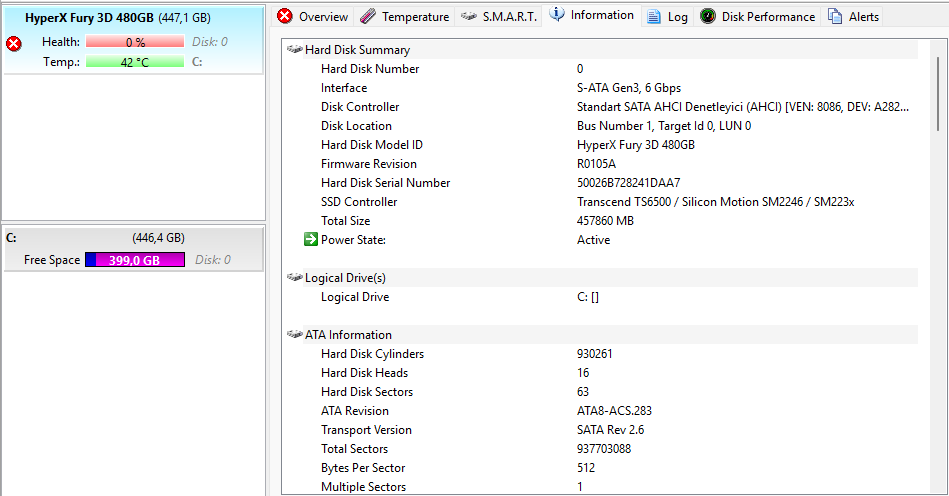Click ATA Revision value ATA8-ACS.283
Viewport: 949px width, 496px height.
pyautogui.click(x=614, y=411)
